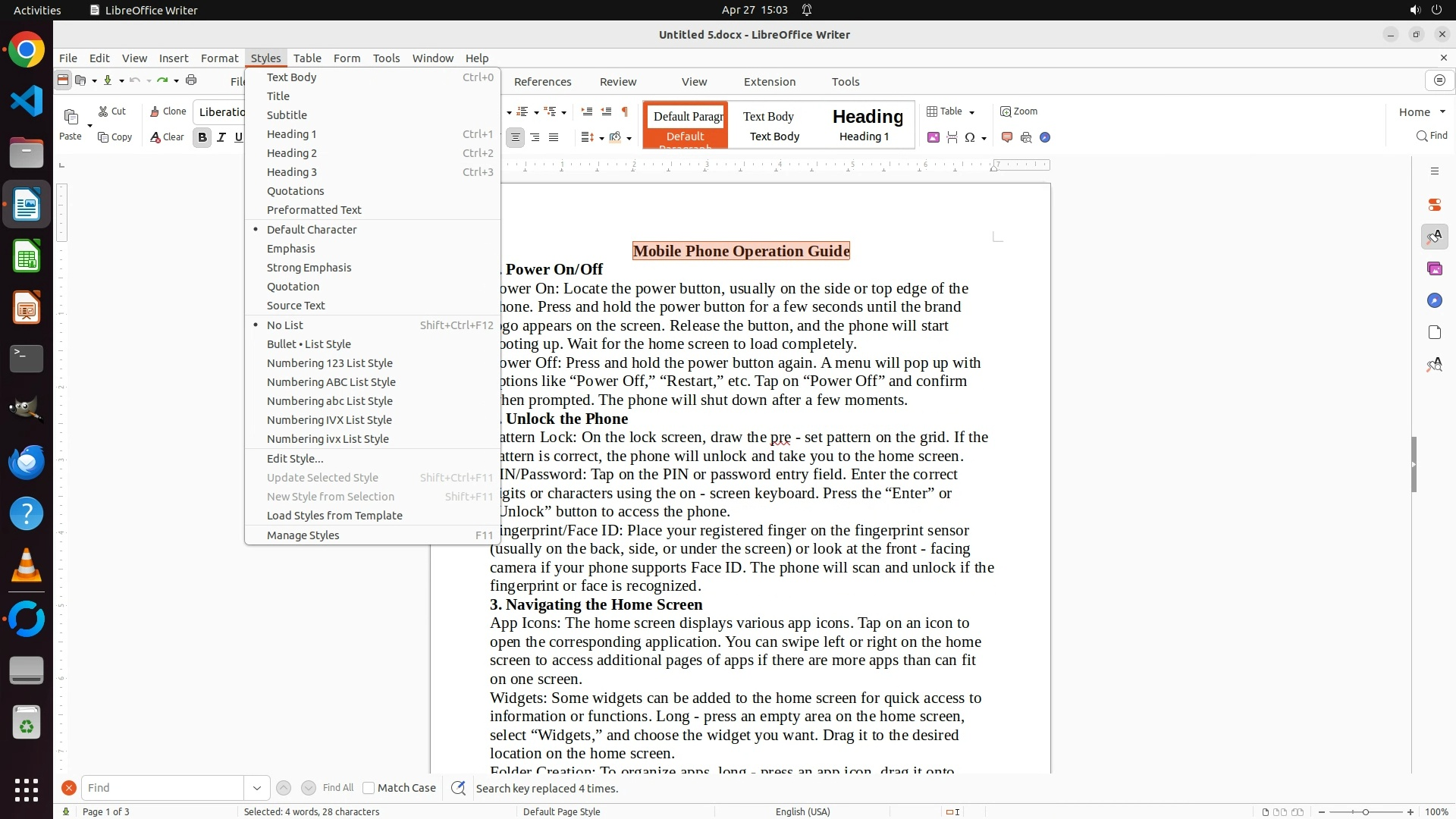Toggle Bold formatting button
This screenshot has height=819, width=1456.
pos(202,137)
